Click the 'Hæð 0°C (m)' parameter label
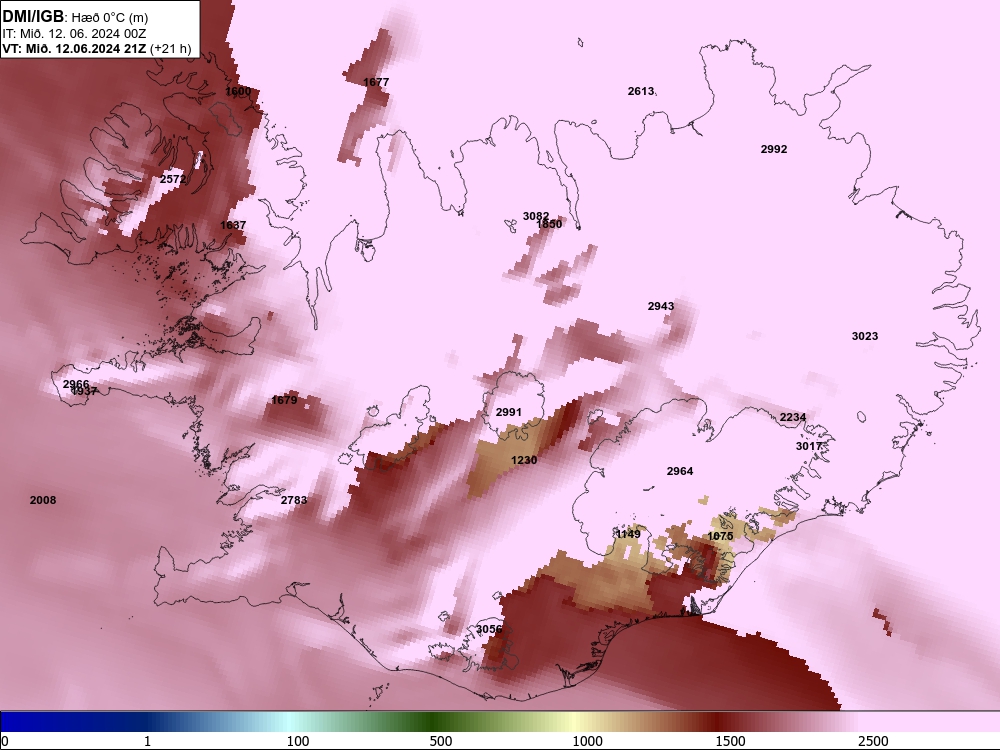Image resolution: width=1000 pixels, height=750 pixels. pos(110,18)
